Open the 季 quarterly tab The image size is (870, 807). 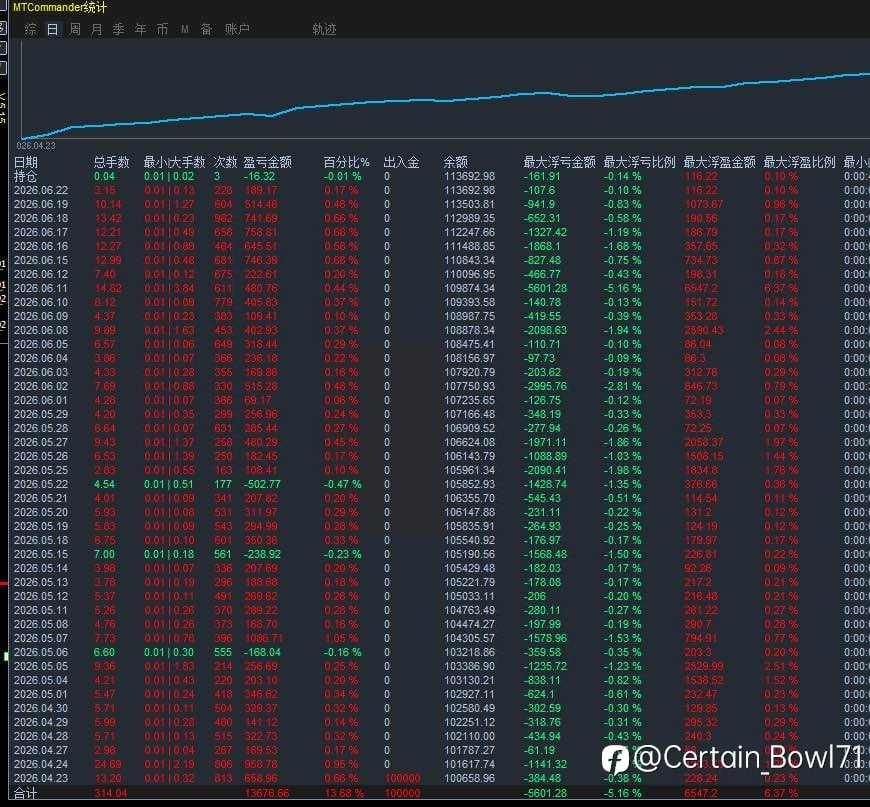point(119,29)
